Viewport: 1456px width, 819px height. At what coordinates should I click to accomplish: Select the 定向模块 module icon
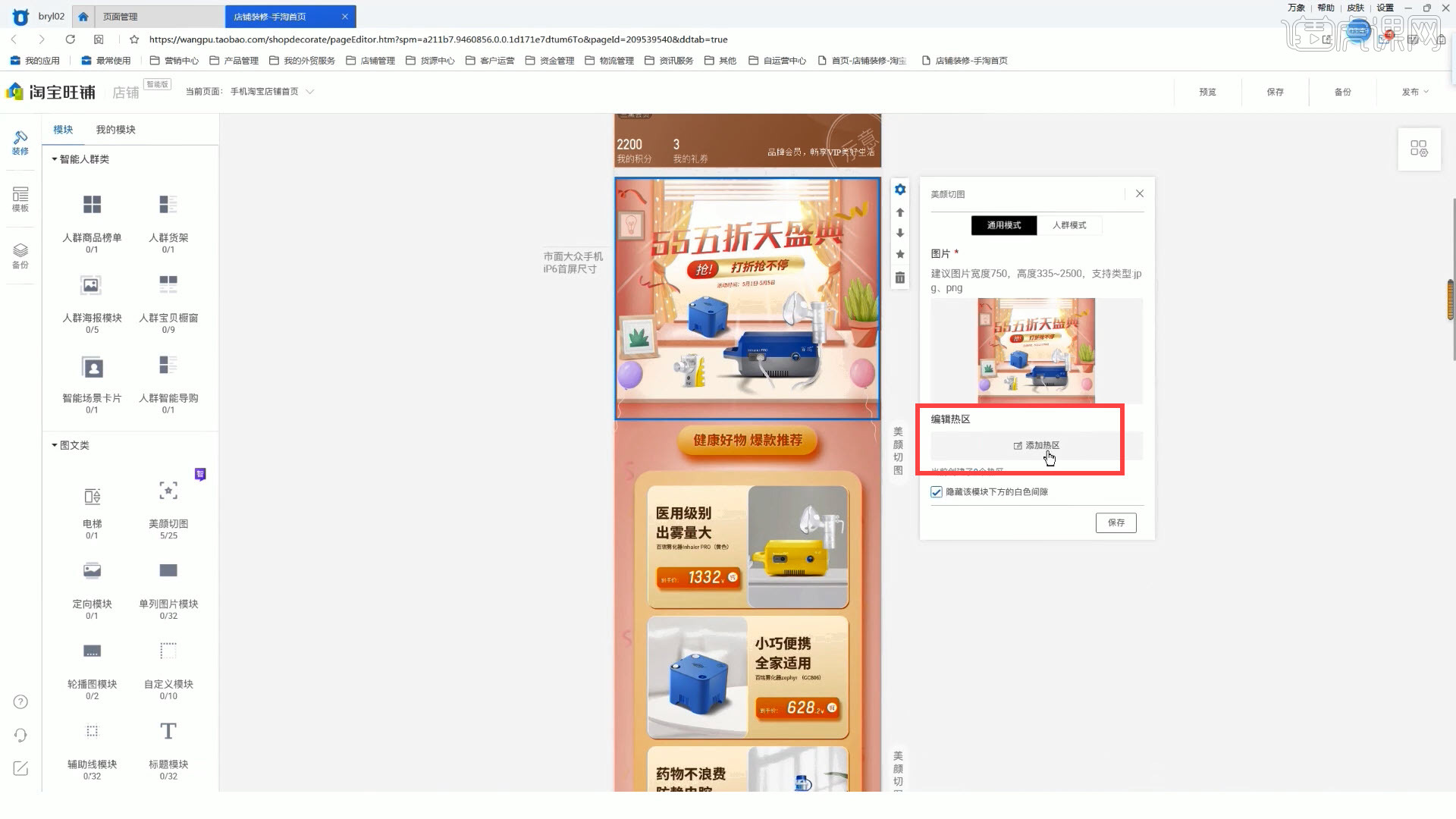tap(92, 570)
